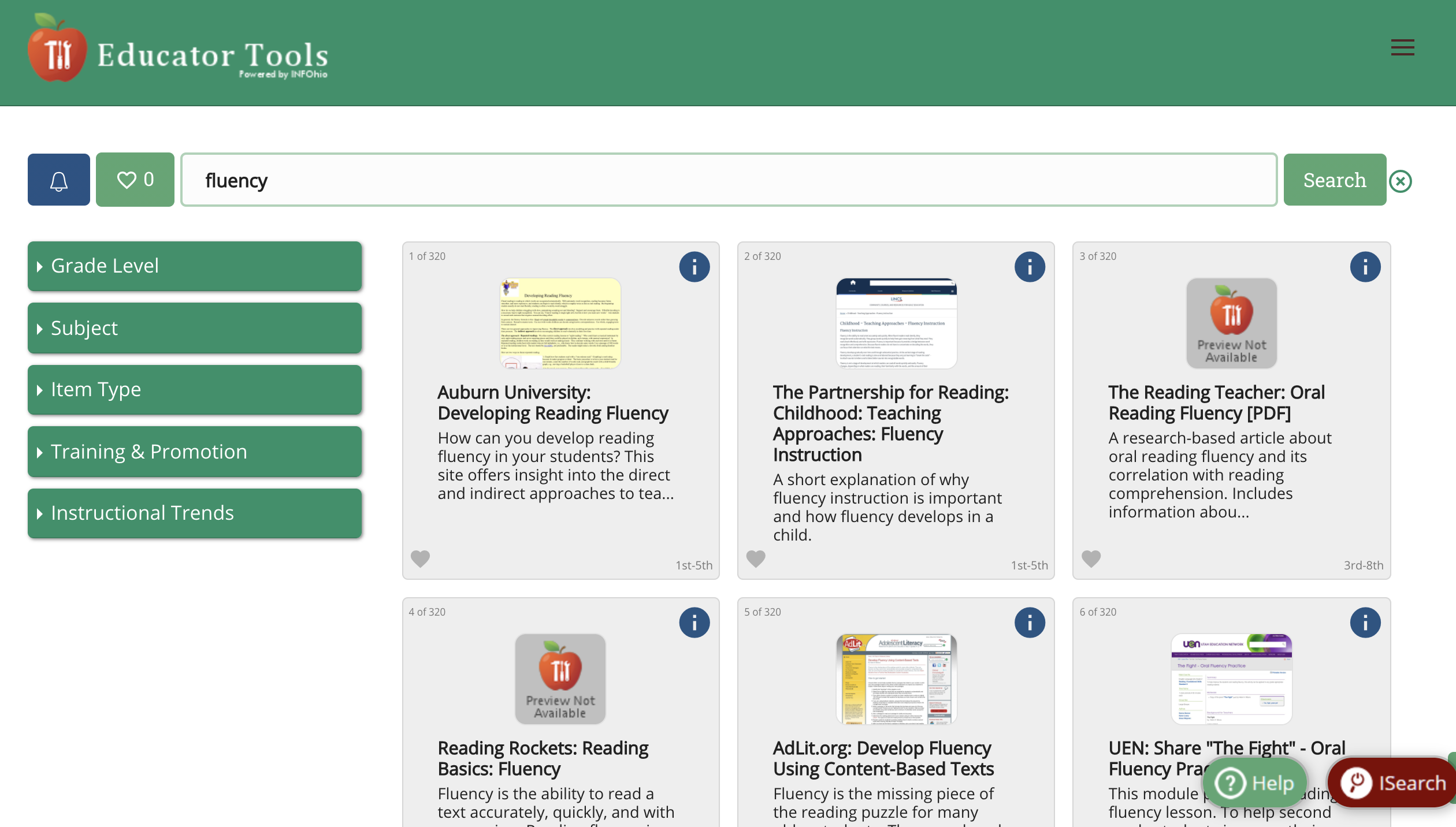Open 'The Reading Teacher: Oral Reading Fluency [PDF]'
The height and width of the screenshot is (827, 1456).
[1216, 403]
